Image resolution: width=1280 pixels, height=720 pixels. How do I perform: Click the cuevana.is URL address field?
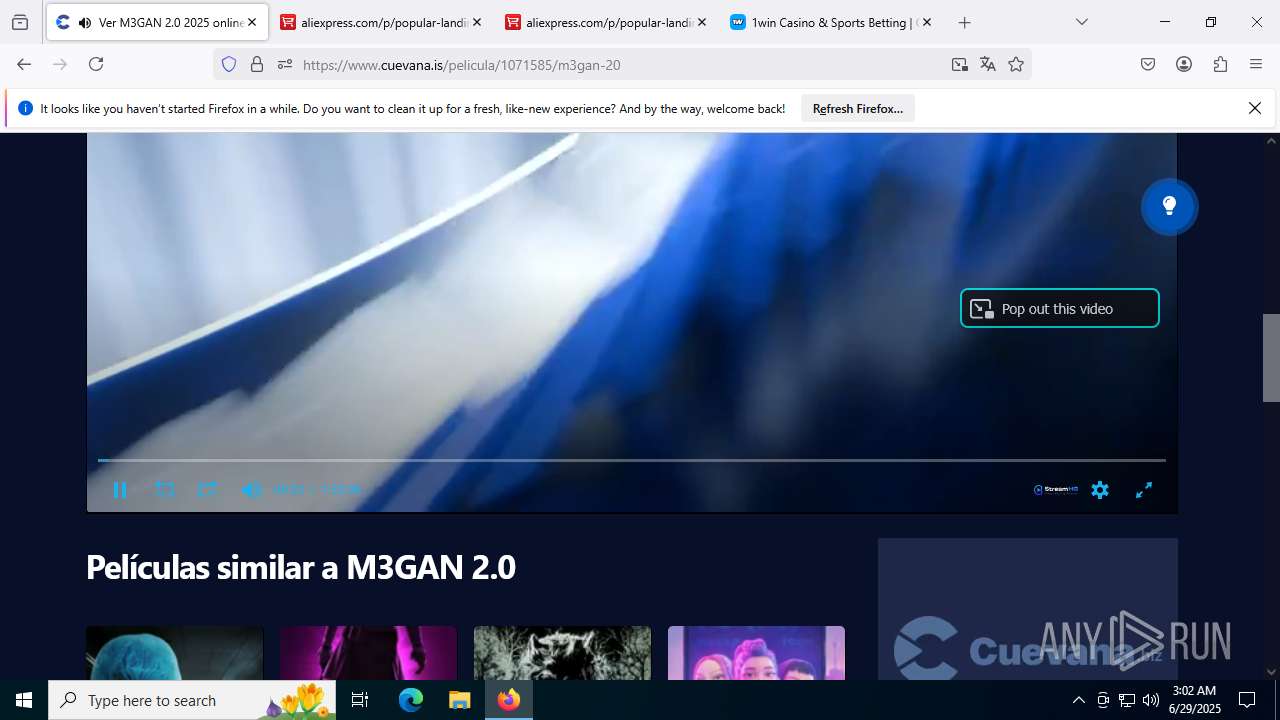[620, 65]
